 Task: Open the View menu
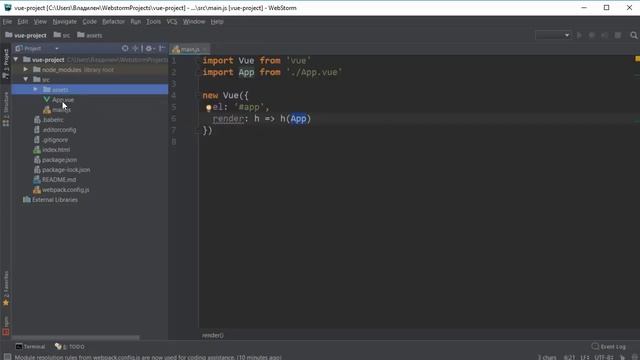tap(40, 22)
